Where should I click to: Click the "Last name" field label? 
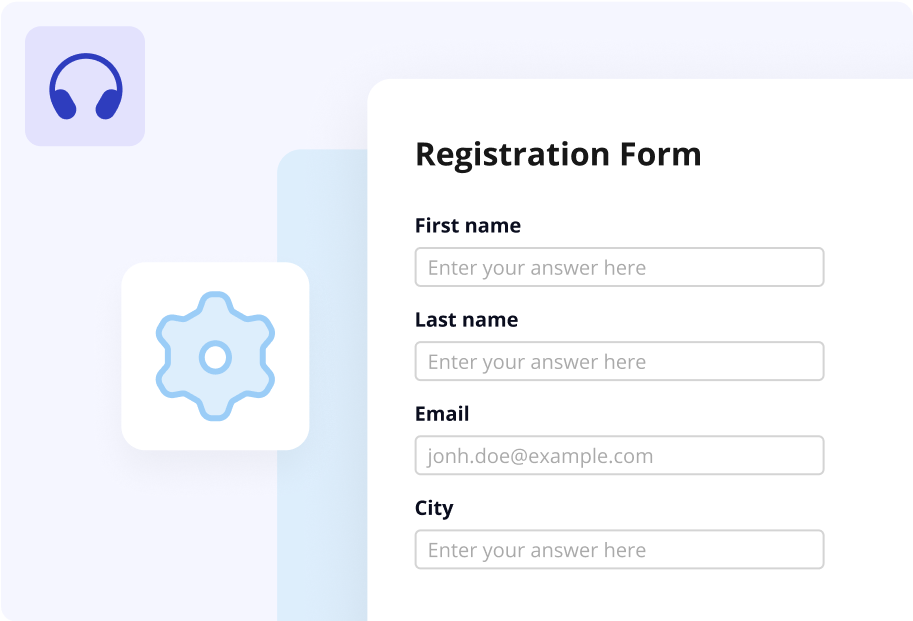click(466, 320)
